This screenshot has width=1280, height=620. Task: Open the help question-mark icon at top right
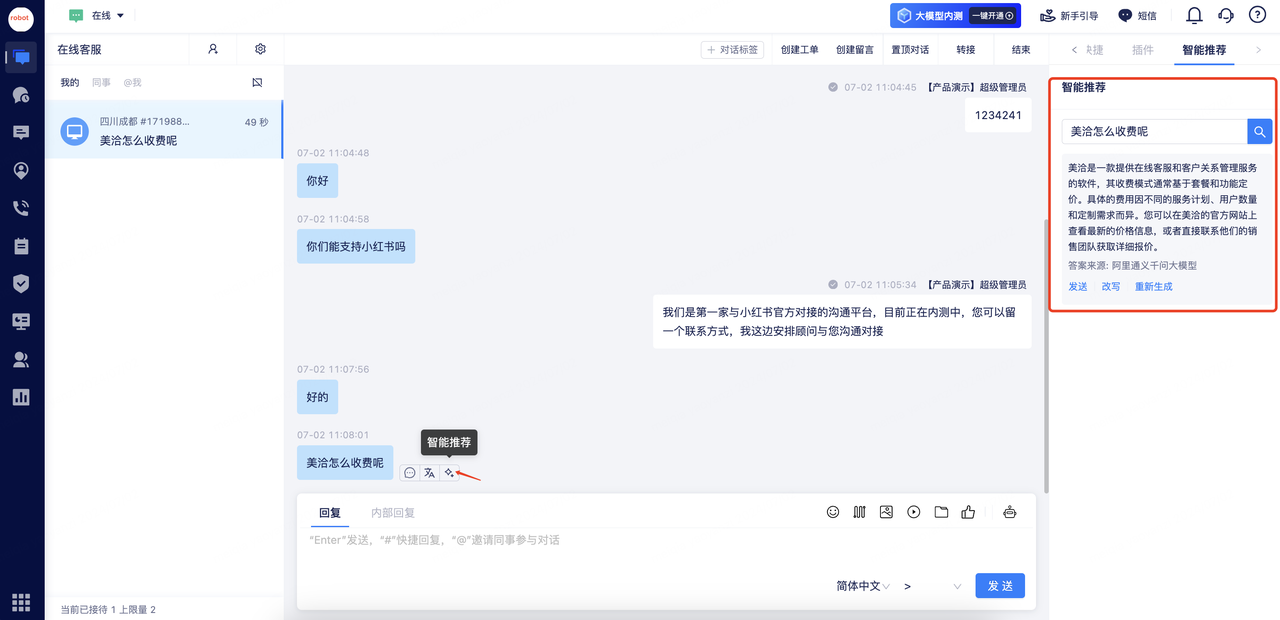tap(1257, 15)
